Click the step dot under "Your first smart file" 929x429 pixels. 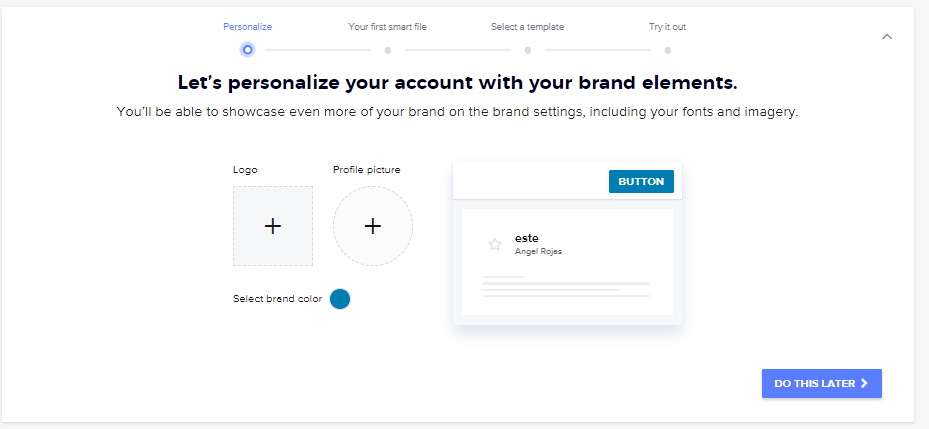coord(387,49)
